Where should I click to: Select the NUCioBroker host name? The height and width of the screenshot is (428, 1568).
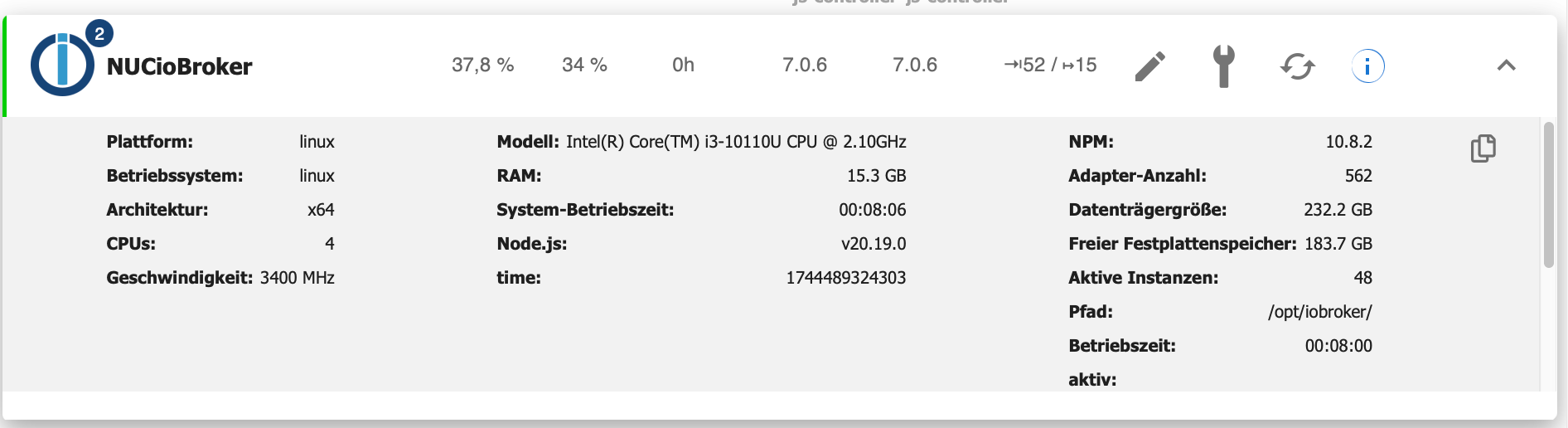coord(179,66)
